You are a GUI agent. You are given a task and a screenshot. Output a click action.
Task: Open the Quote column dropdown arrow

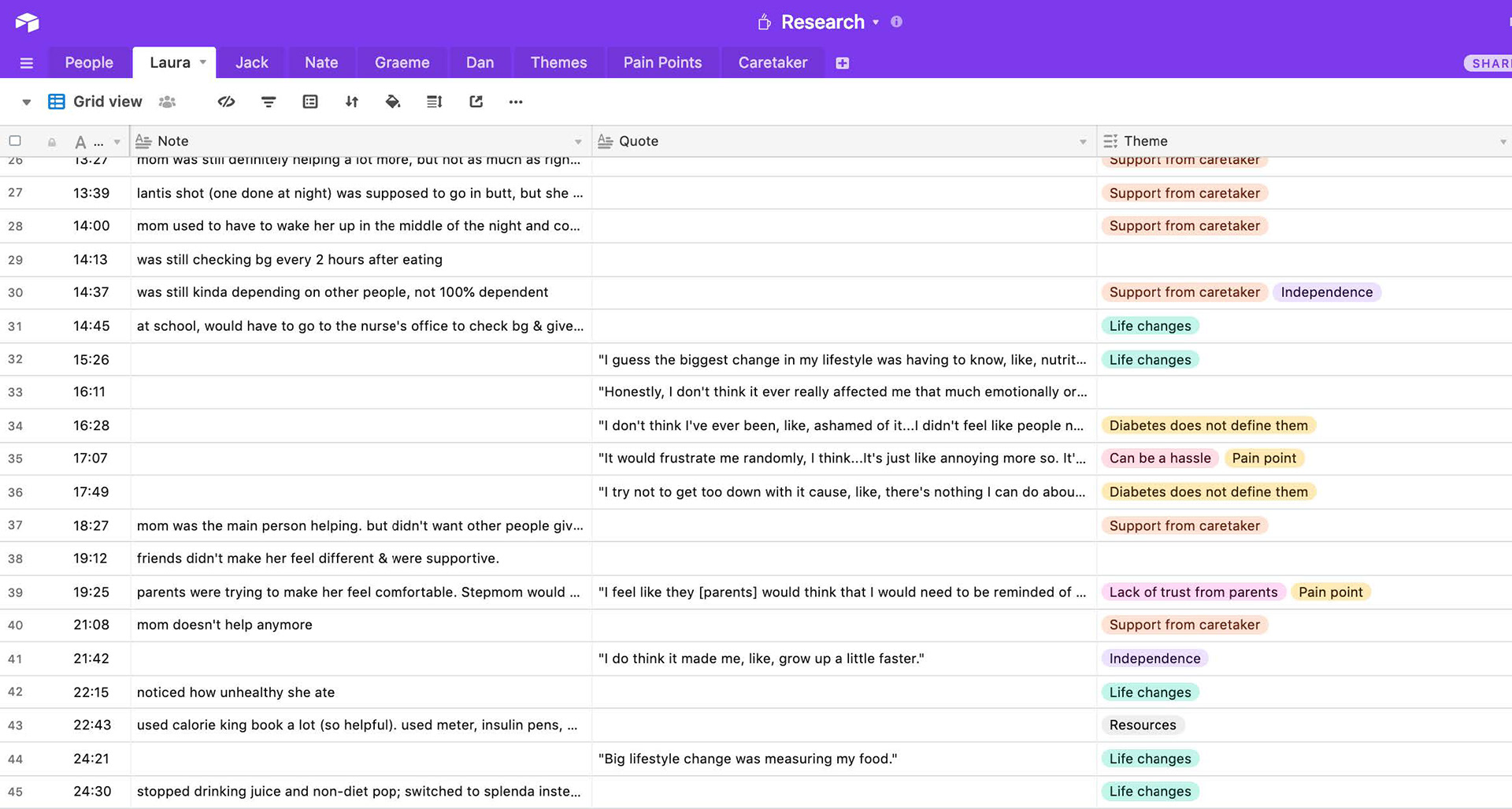pyautogui.click(x=1083, y=142)
